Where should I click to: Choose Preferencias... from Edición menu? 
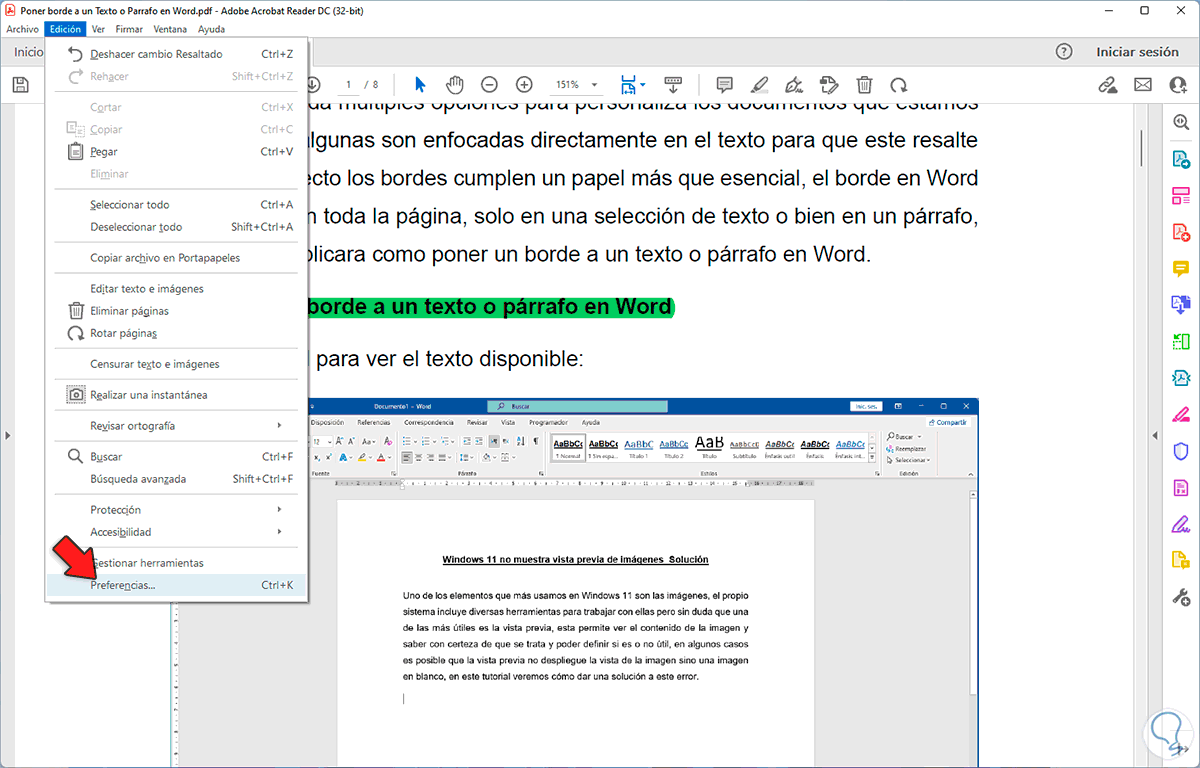point(176,585)
